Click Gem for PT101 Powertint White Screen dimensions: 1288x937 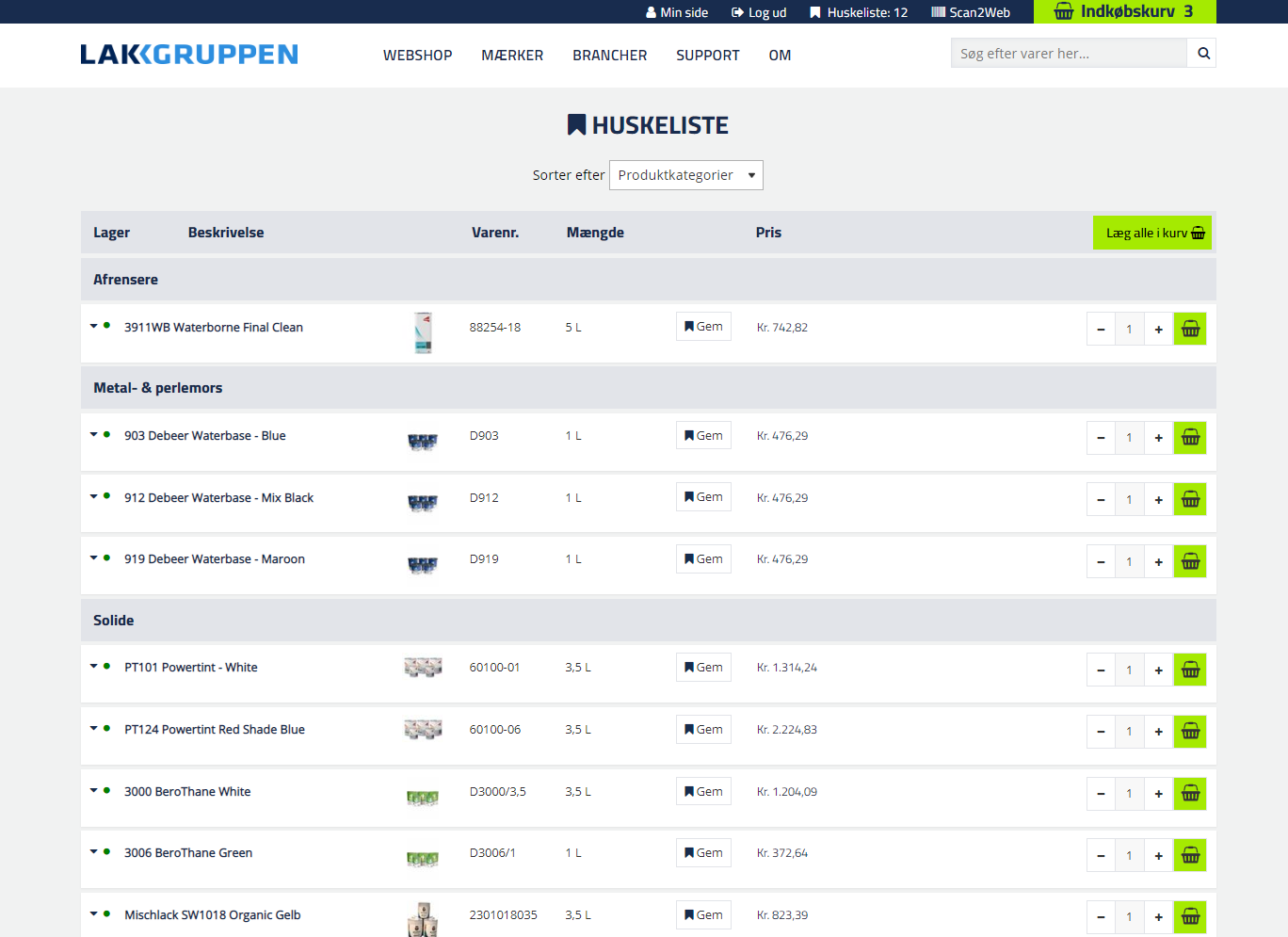(703, 668)
